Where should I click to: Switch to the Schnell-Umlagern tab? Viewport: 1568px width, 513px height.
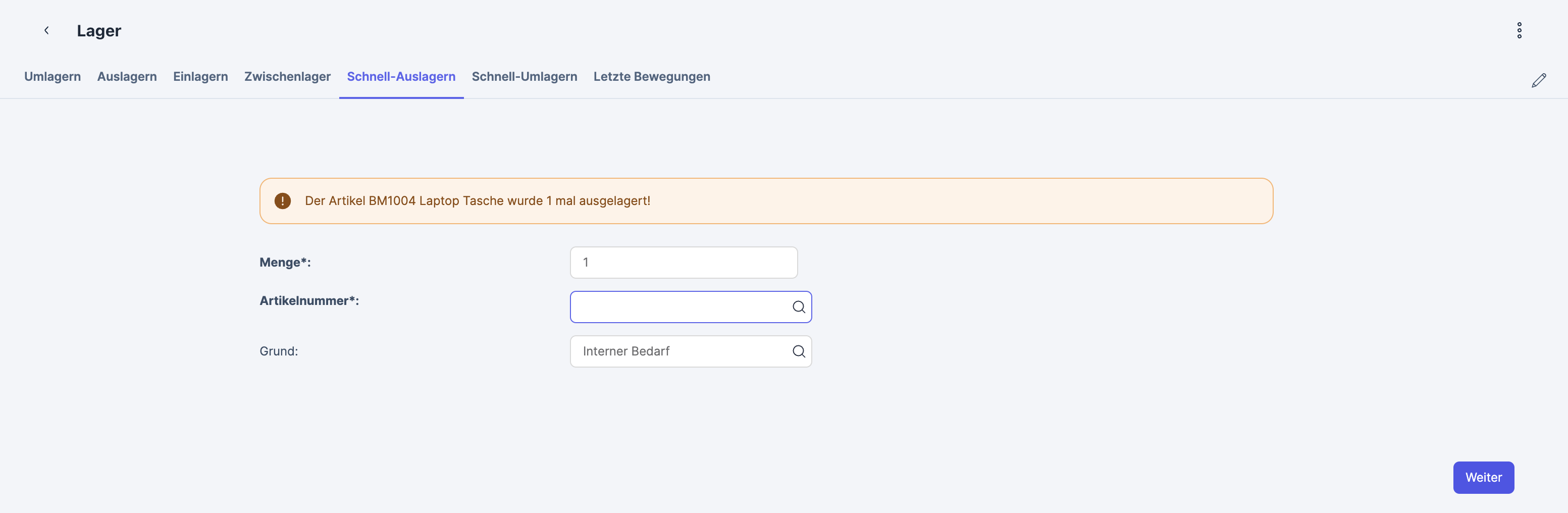[x=524, y=77]
